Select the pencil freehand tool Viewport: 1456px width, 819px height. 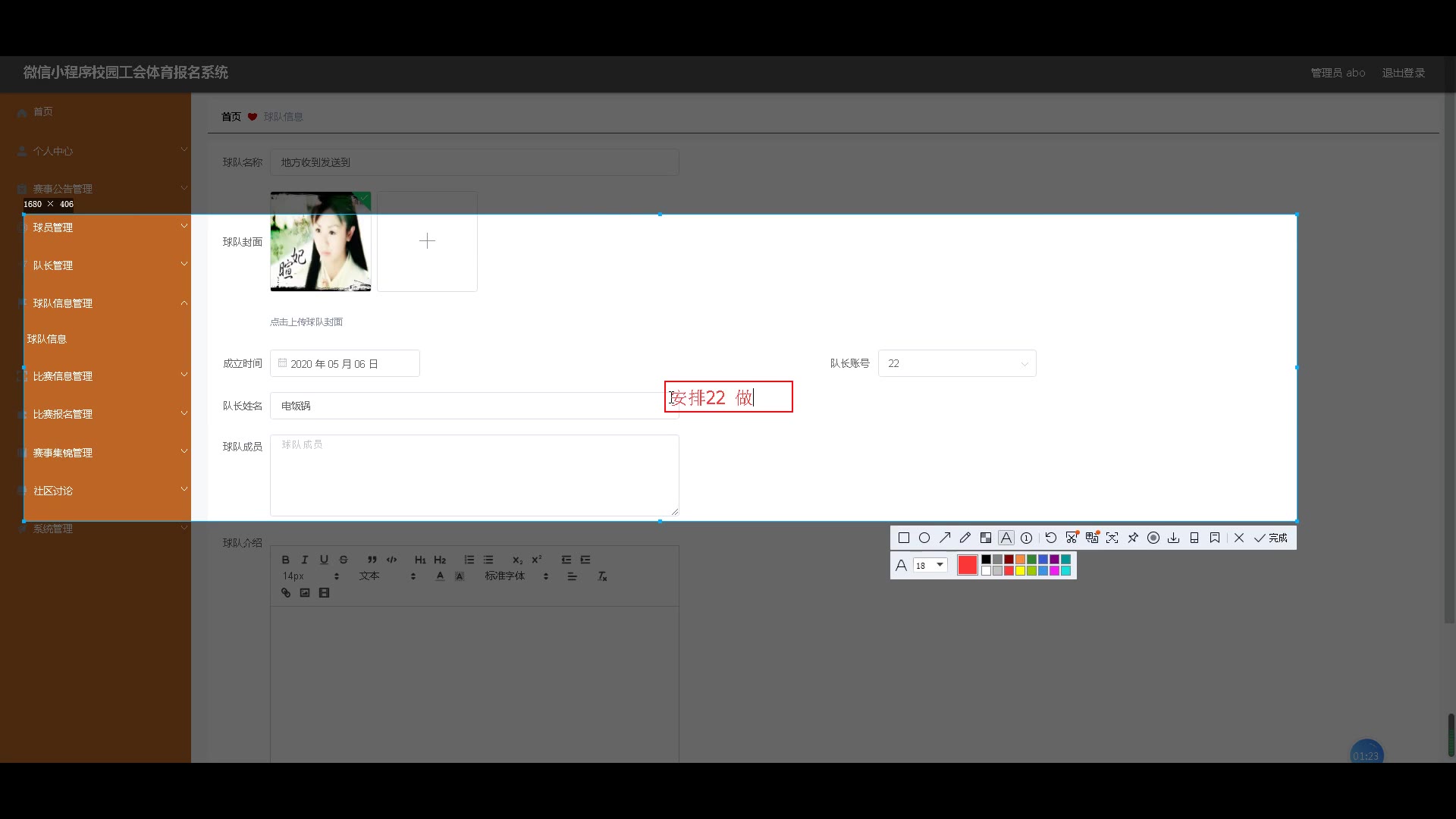tap(965, 538)
